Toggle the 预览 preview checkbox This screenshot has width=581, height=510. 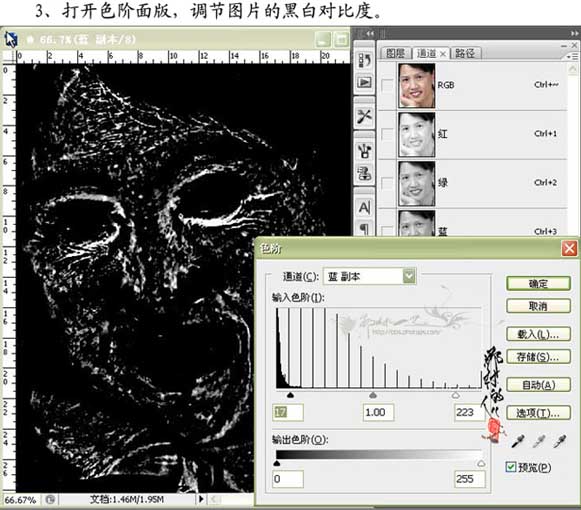[x=511, y=467]
